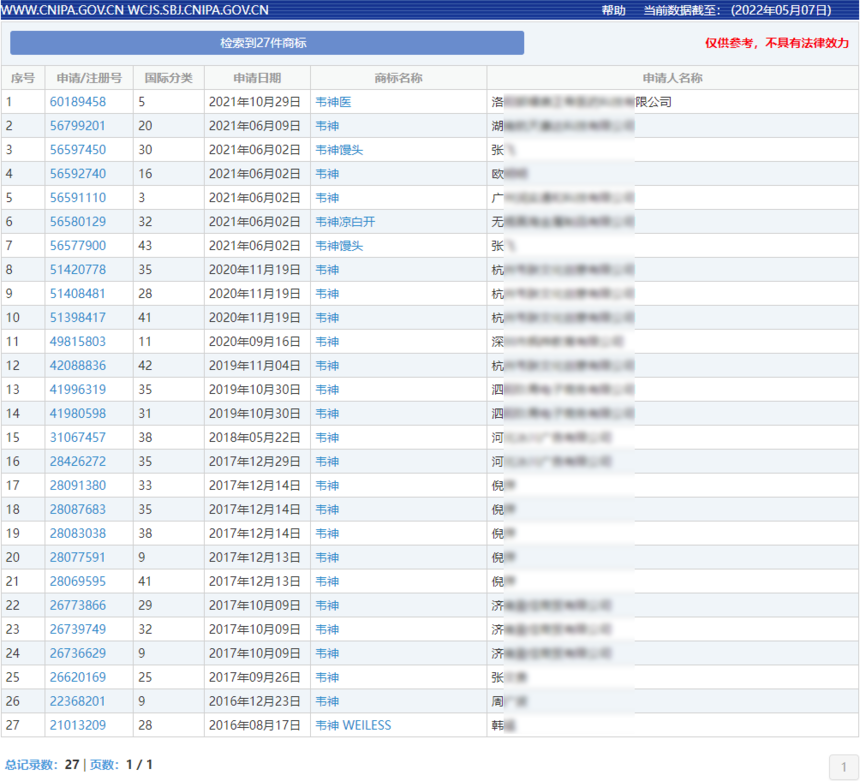Click the 商标名称 column header
Image resolution: width=860 pixels, height=781 pixels.
398,78
